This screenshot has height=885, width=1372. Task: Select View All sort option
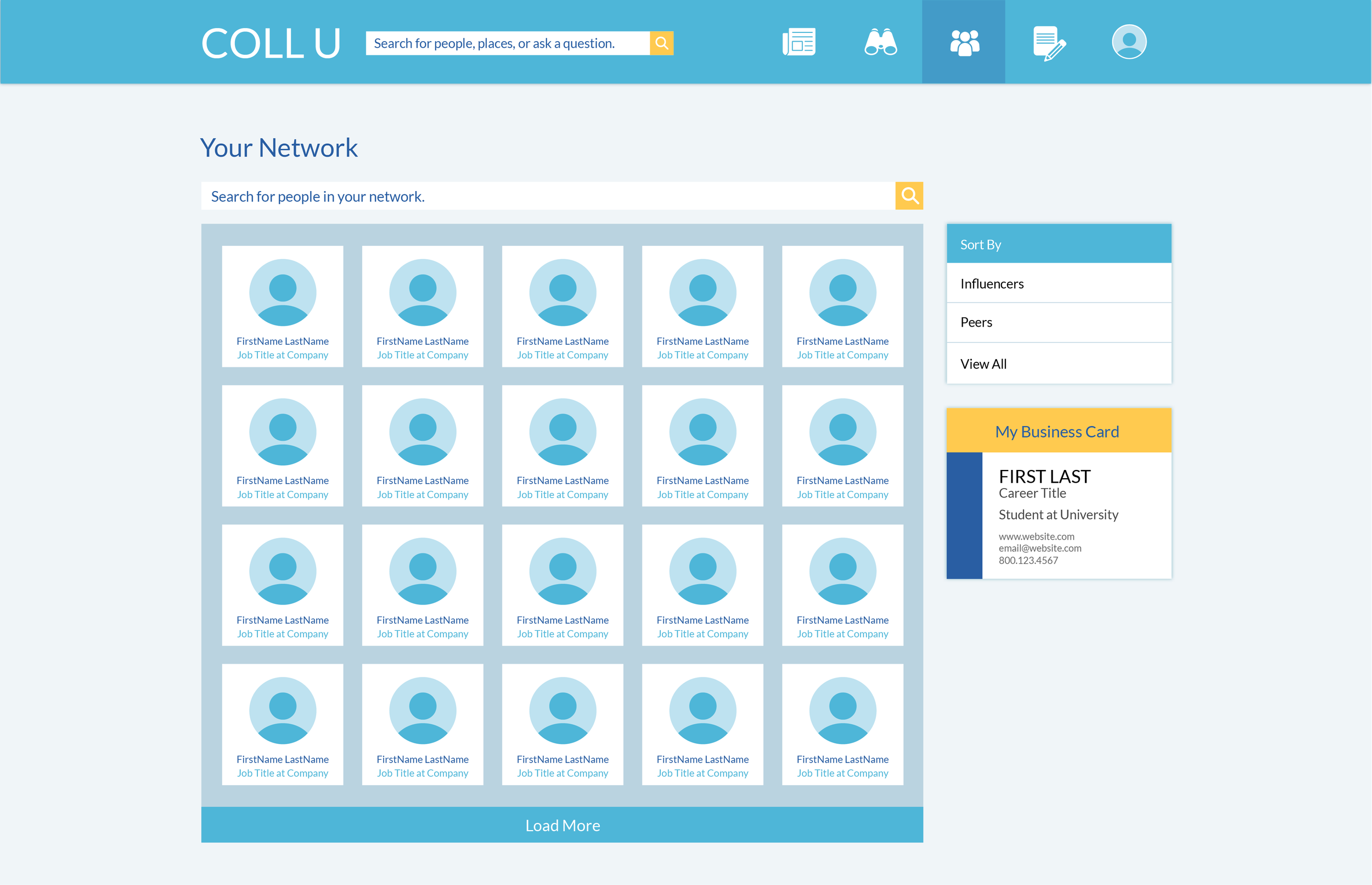coord(1059,364)
